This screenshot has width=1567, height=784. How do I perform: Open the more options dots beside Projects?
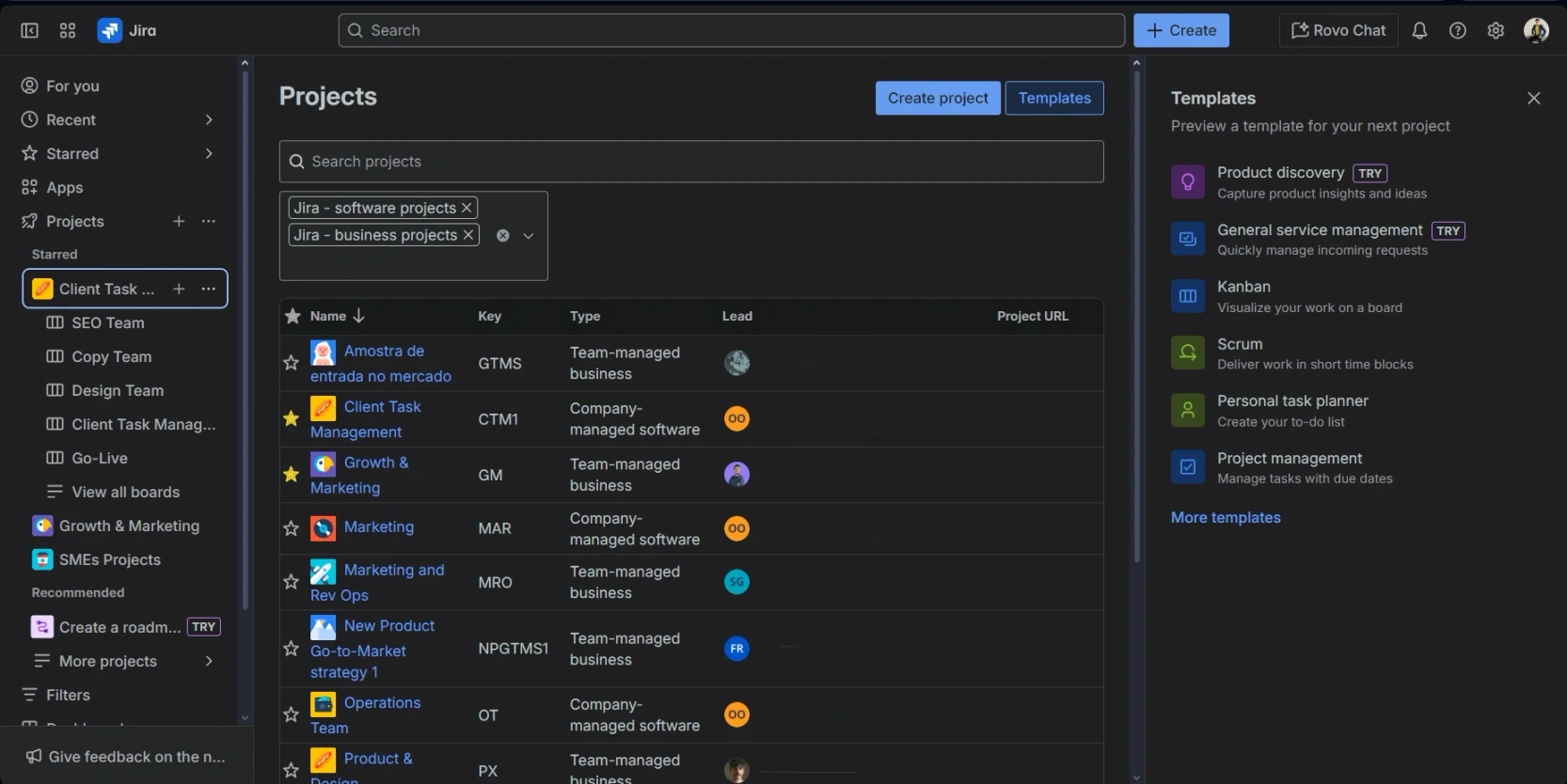pos(209,221)
